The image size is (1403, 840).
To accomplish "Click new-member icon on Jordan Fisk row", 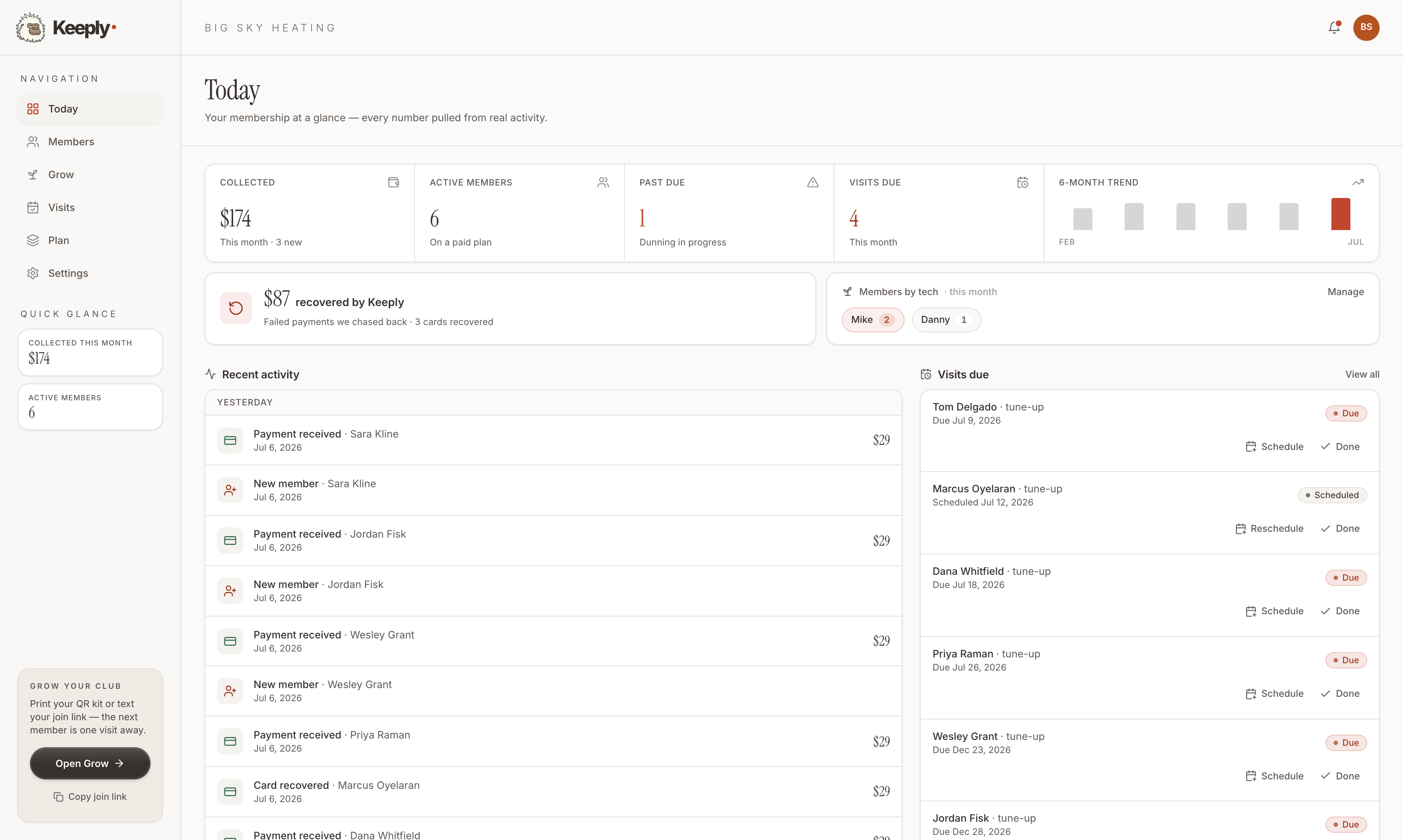I will pyautogui.click(x=230, y=591).
